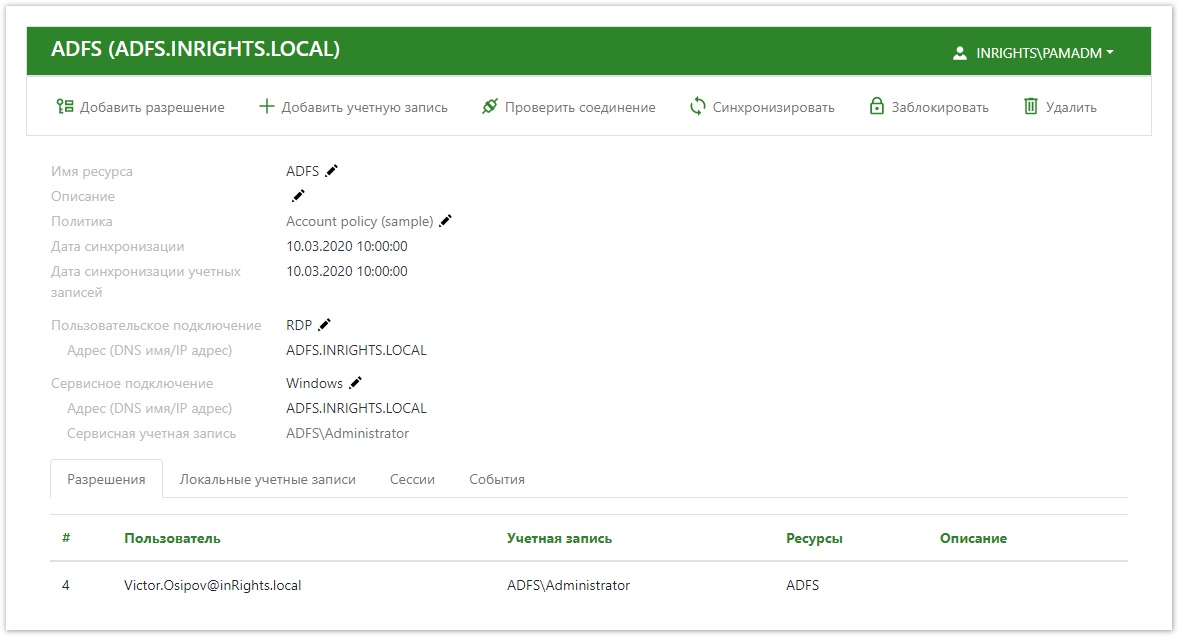The height and width of the screenshot is (636, 1178).
Task: Click the Windows connection type value
Action: [x=314, y=383]
